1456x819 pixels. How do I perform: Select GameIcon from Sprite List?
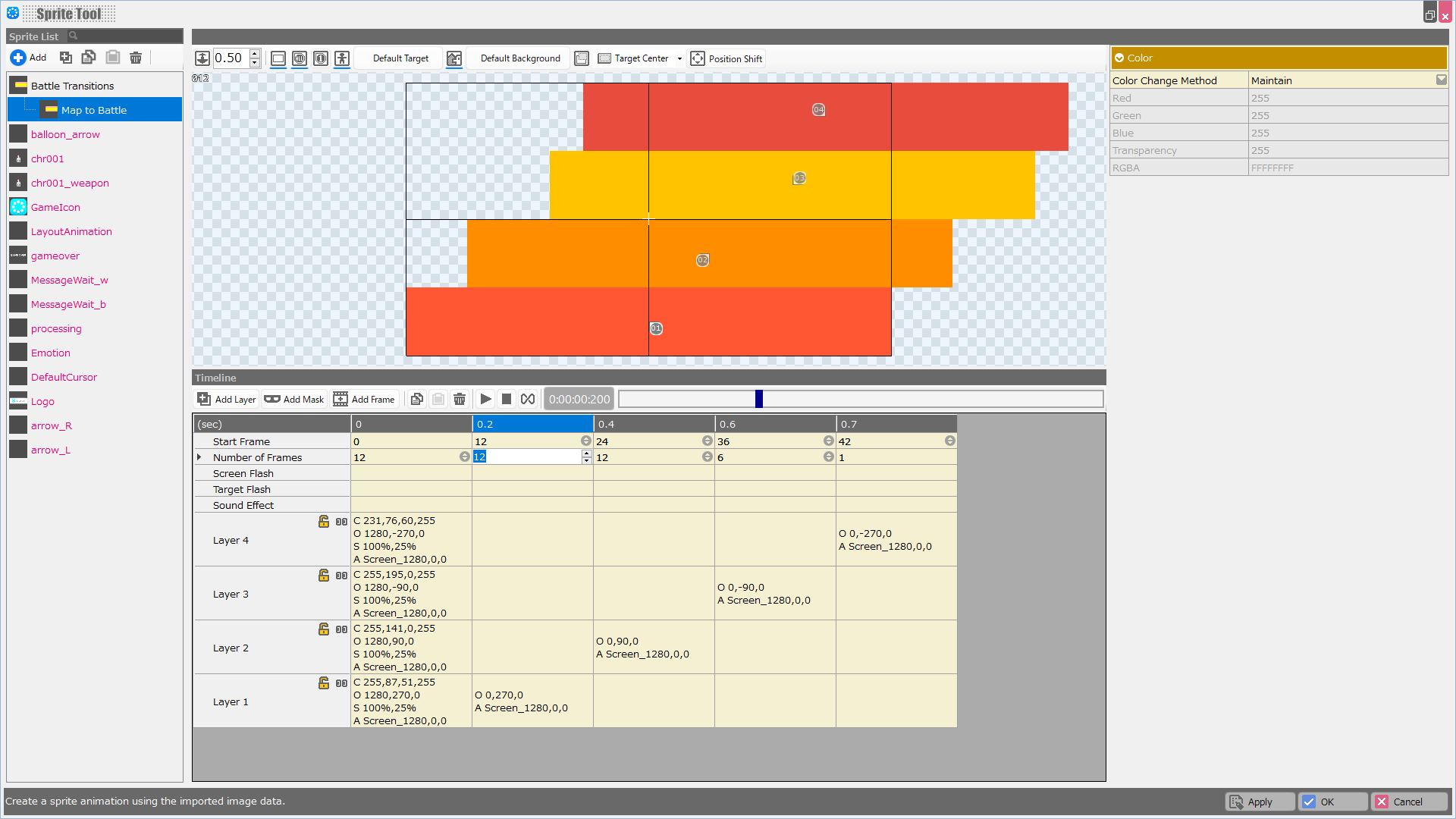55,207
